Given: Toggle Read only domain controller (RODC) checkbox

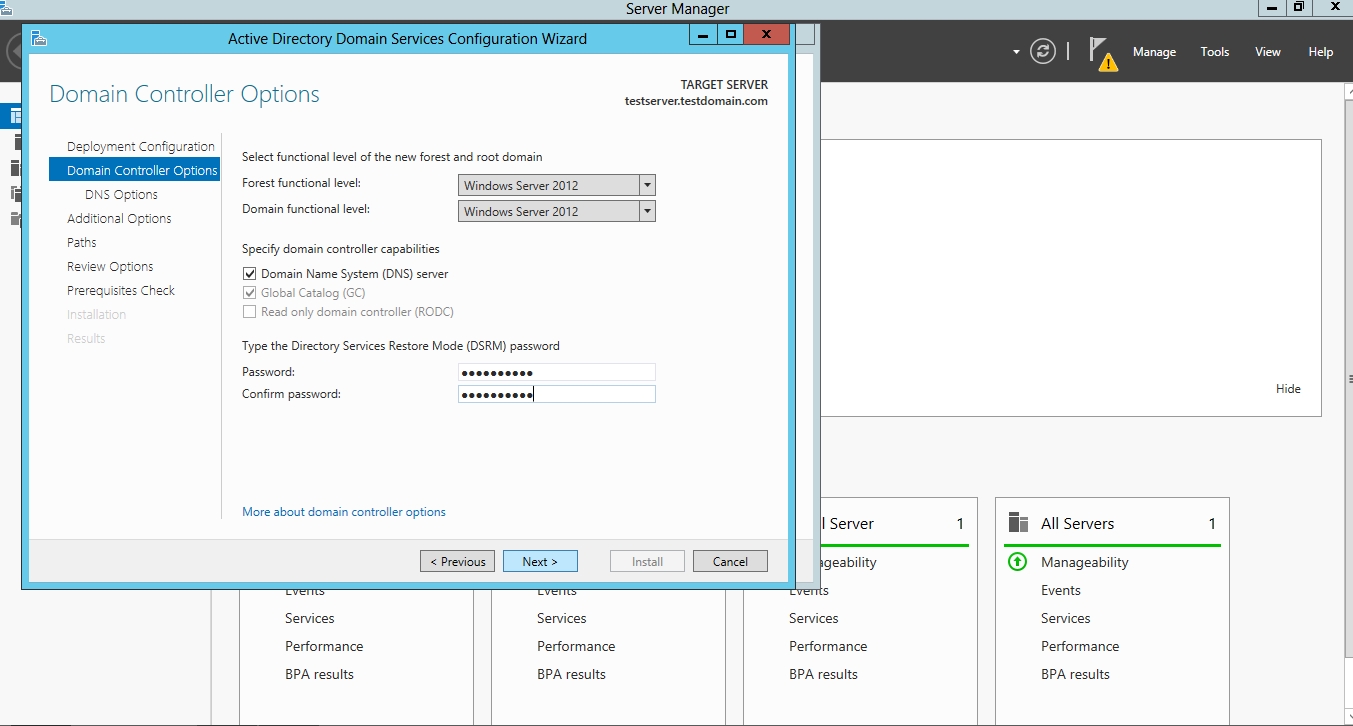Looking at the screenshot, I should click(250, 312).
